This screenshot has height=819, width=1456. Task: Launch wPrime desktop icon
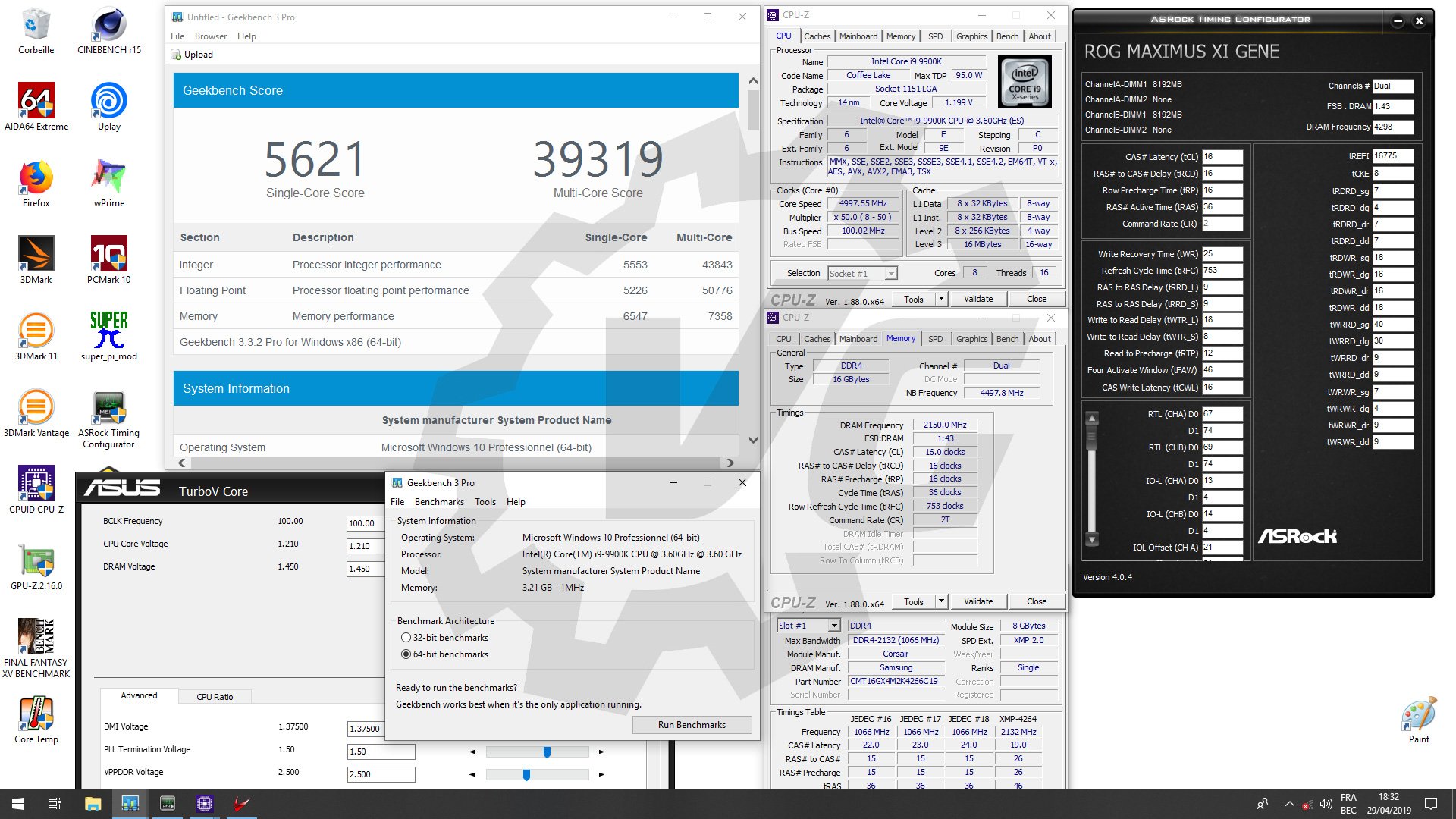[109, 184]
